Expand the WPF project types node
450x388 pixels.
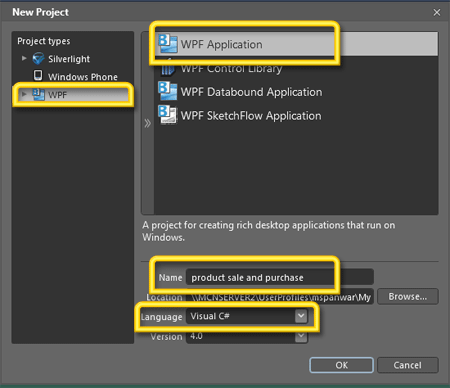click(x=24, y=94)
